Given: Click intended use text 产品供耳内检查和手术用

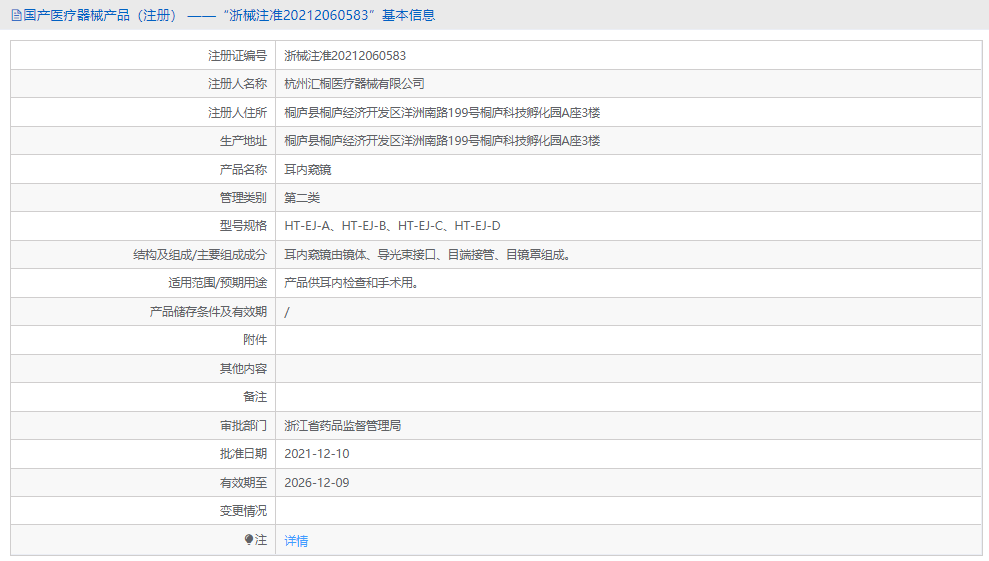Looking at the screenshot, I should click(x=352, y=283).
